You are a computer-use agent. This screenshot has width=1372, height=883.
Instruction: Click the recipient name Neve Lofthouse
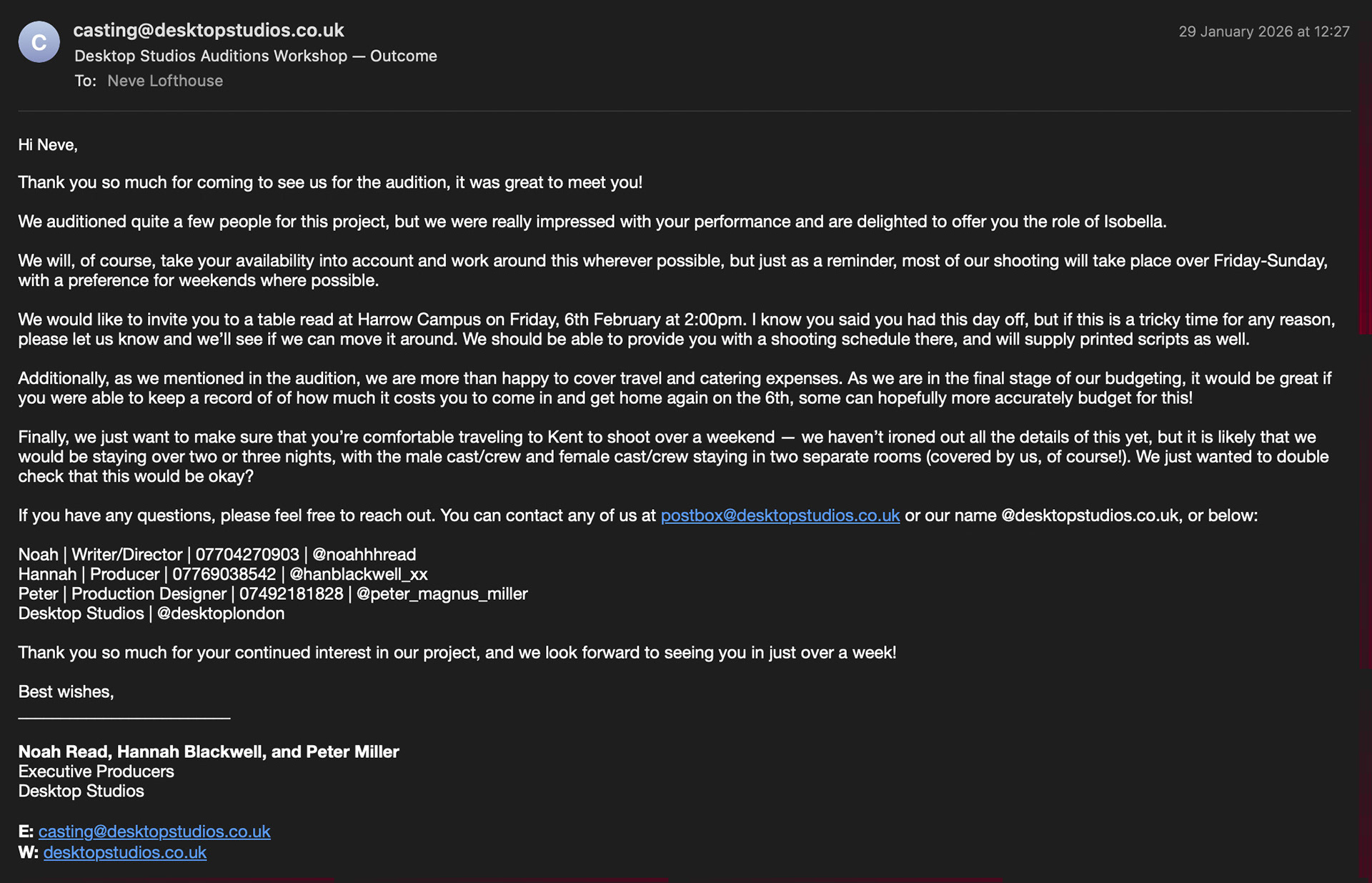click(165, 81)
